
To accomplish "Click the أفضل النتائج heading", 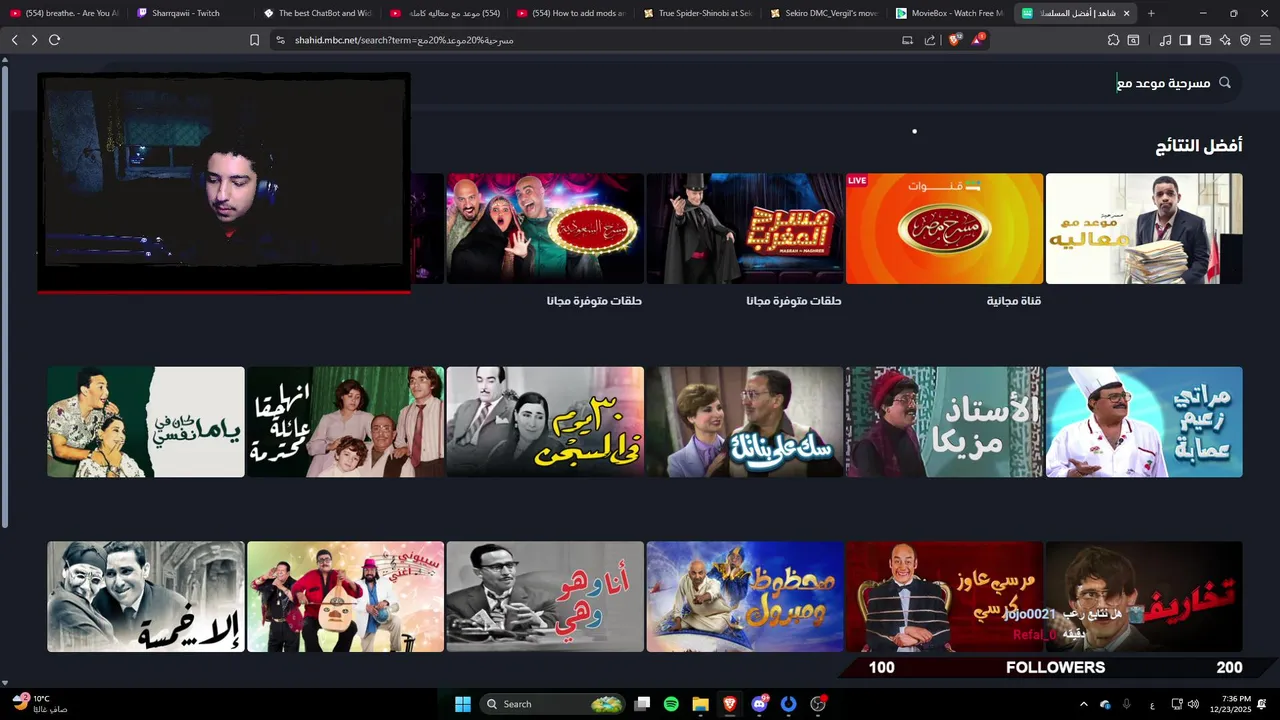I will (1199, 146).
